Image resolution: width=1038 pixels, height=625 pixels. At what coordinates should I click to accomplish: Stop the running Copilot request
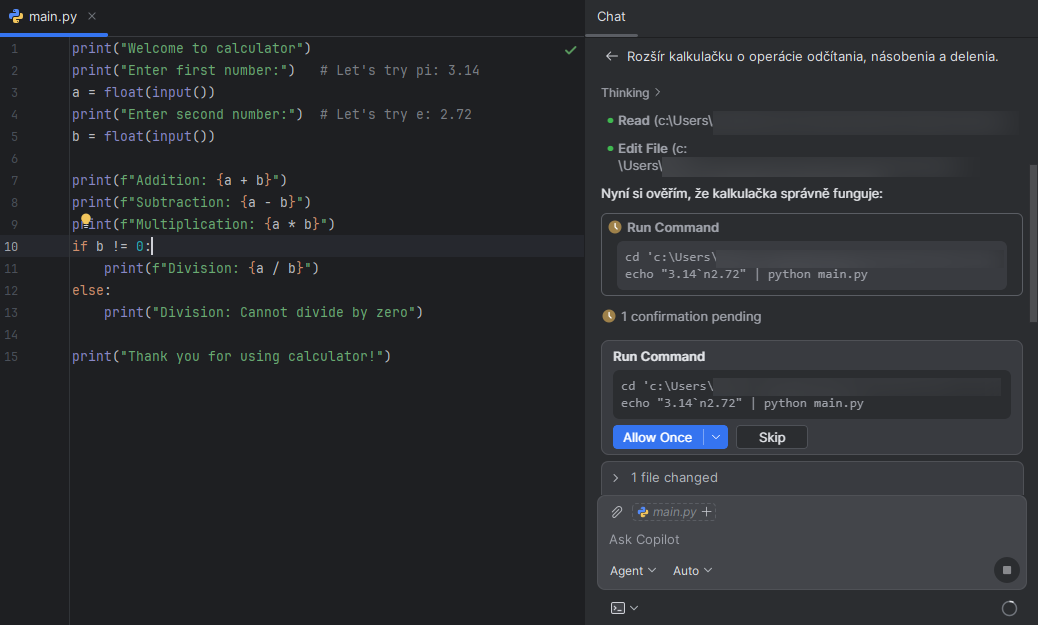[x=1007, y=570]
